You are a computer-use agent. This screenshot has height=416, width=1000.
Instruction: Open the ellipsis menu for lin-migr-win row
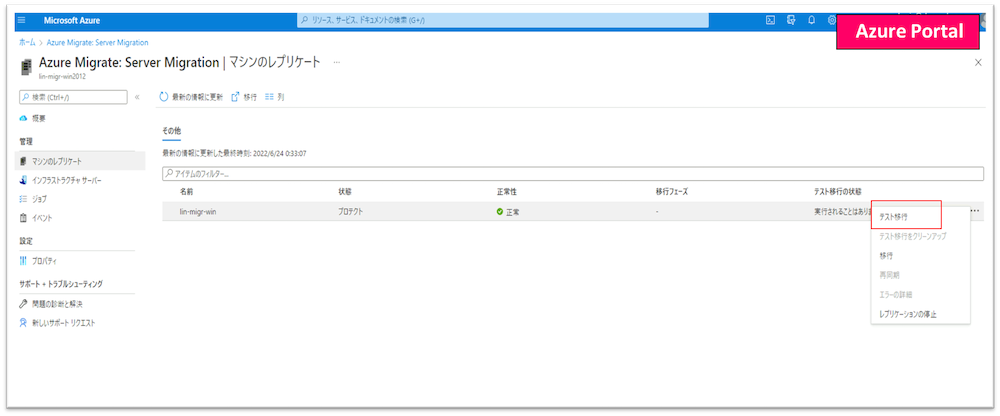974,211
